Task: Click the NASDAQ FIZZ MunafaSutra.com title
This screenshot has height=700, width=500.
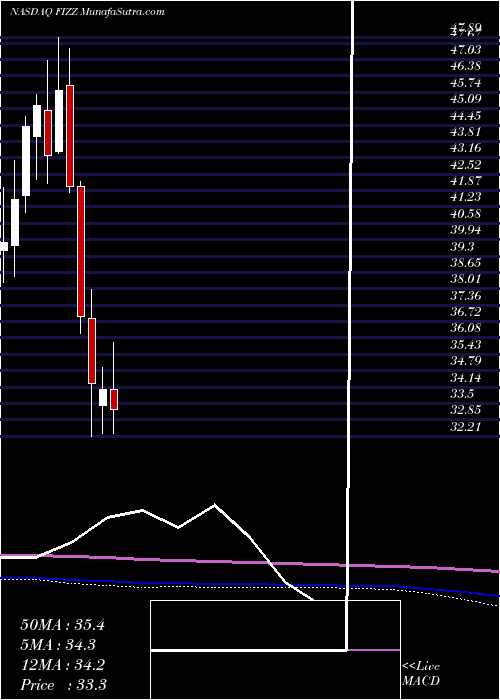Action: [87, 12]
